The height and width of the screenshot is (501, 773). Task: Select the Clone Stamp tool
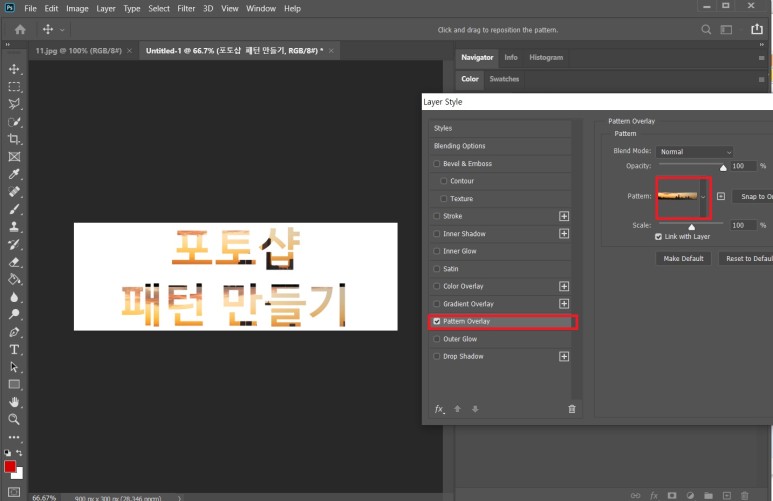pyautogui.click(x=14, y=227)
